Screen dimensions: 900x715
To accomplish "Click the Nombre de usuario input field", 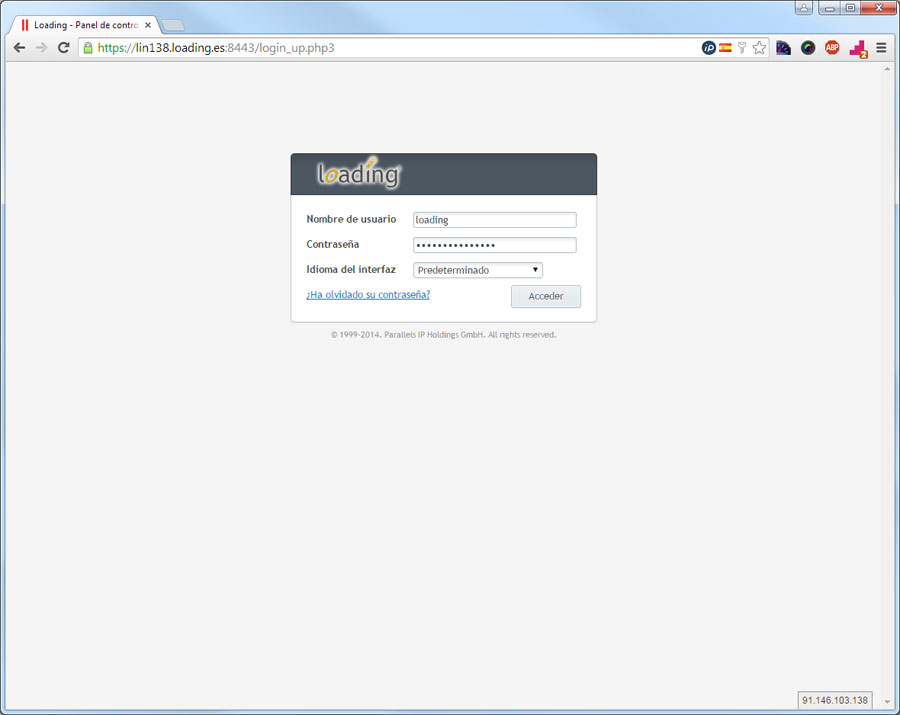I will pos(495,220).
